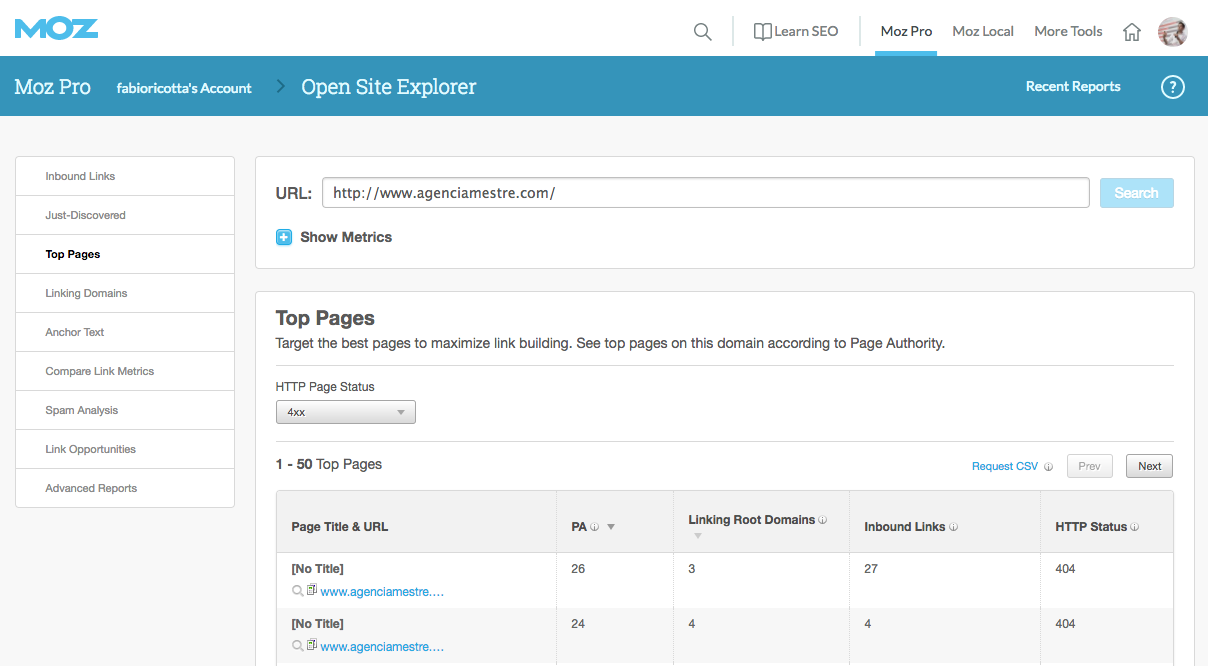
Task: Click the help question mark icon
Action: pyautogui.click(x=1172, y=87)
